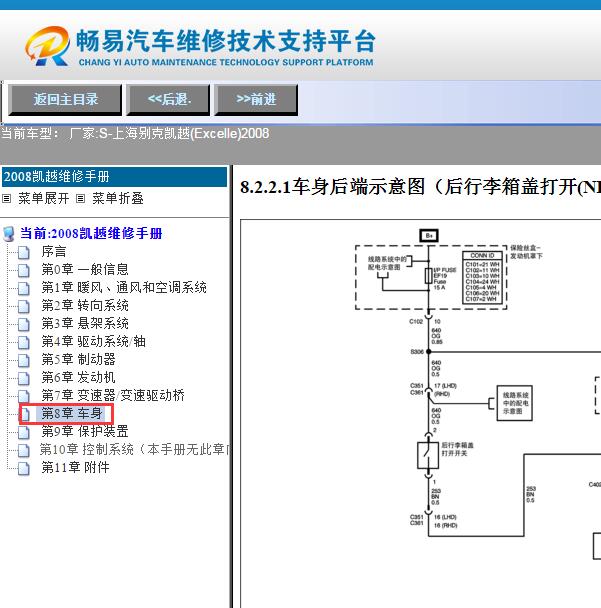Click the page icon beside 第4章

point(24,342)
